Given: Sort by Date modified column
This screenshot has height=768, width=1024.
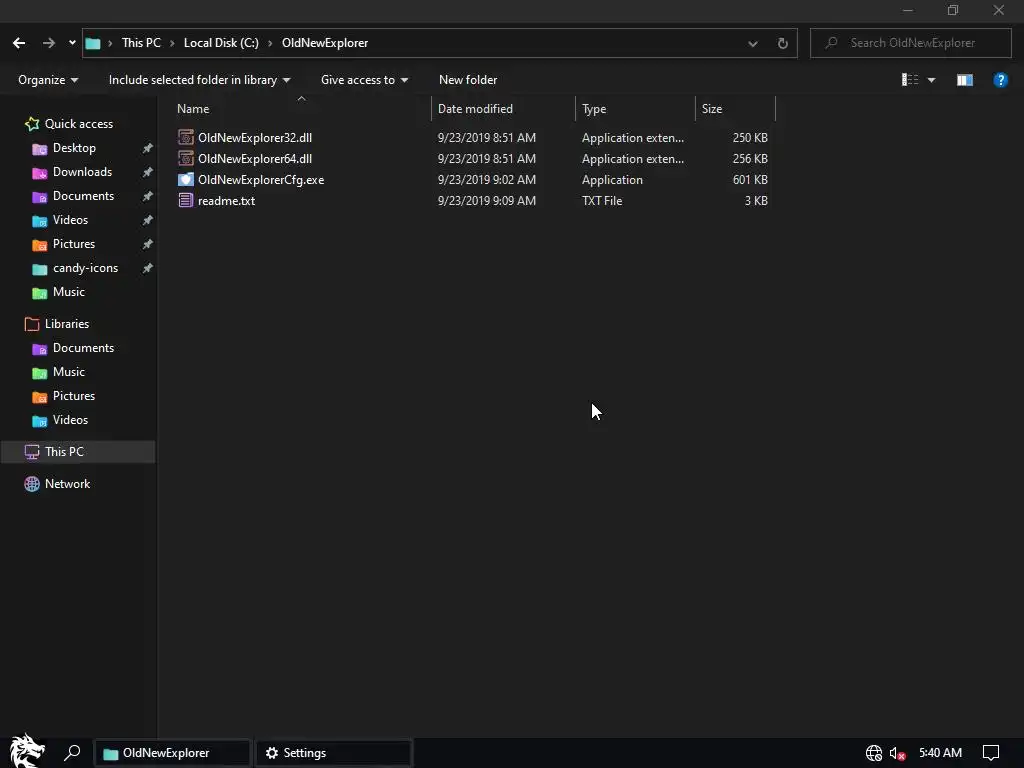Looking at the screenshot, I should pyautogui.click(x=475, y=108).
